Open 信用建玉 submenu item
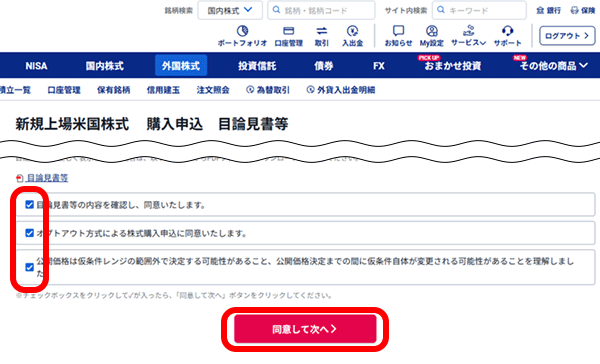 click(x=163, y=90)
